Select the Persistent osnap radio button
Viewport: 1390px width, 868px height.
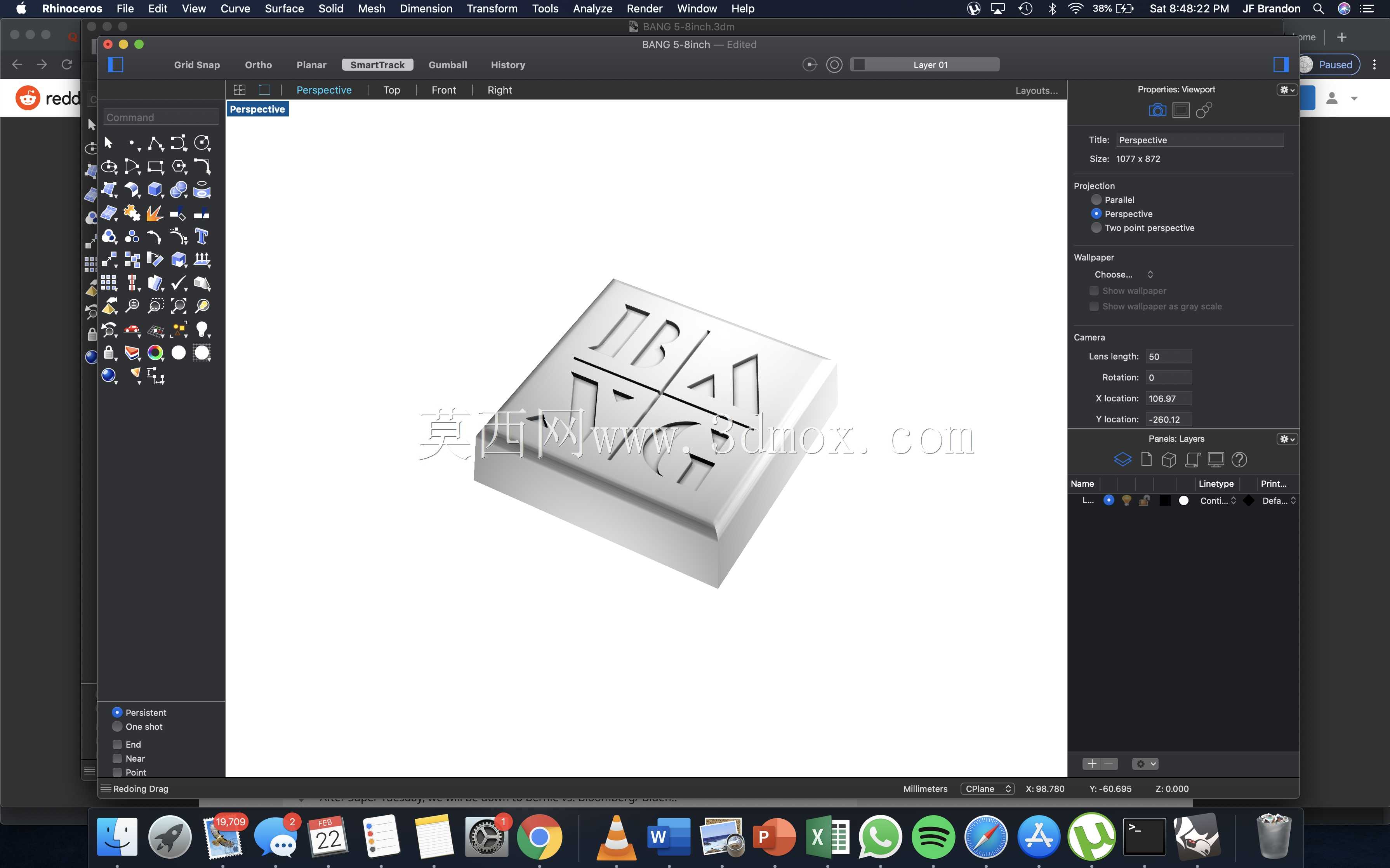pos(117,712)
